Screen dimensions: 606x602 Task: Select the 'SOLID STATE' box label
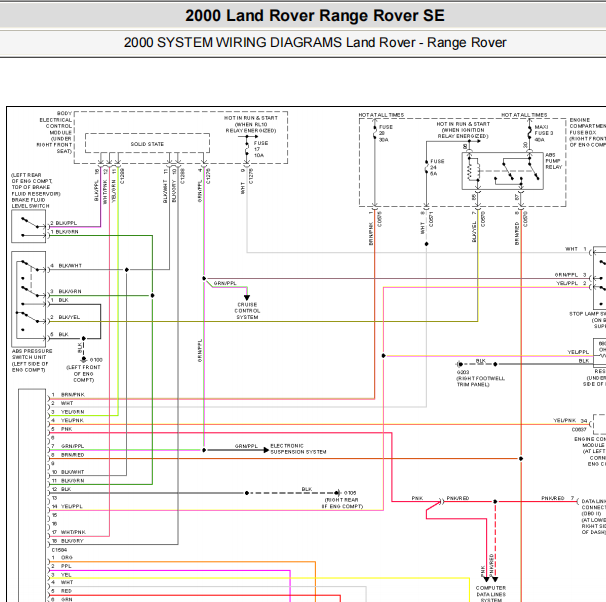[x=147, y=144]
